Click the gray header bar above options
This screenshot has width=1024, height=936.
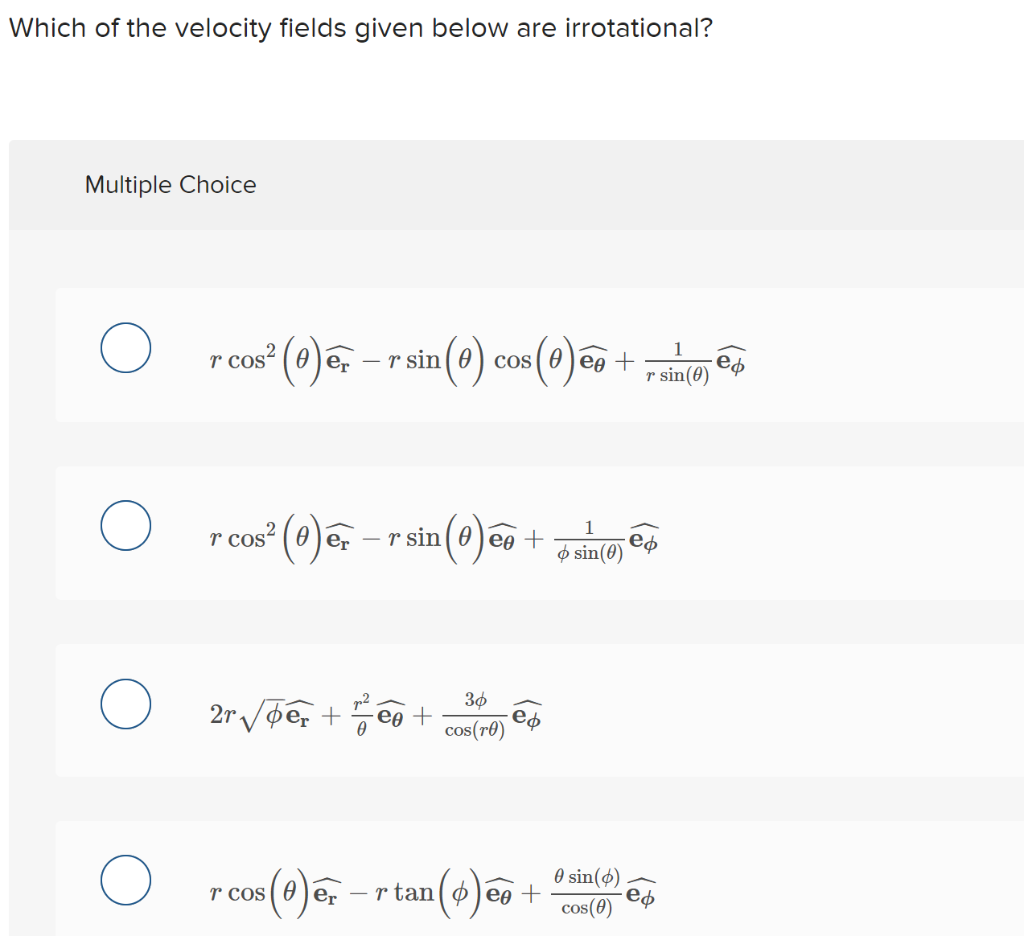512,184
